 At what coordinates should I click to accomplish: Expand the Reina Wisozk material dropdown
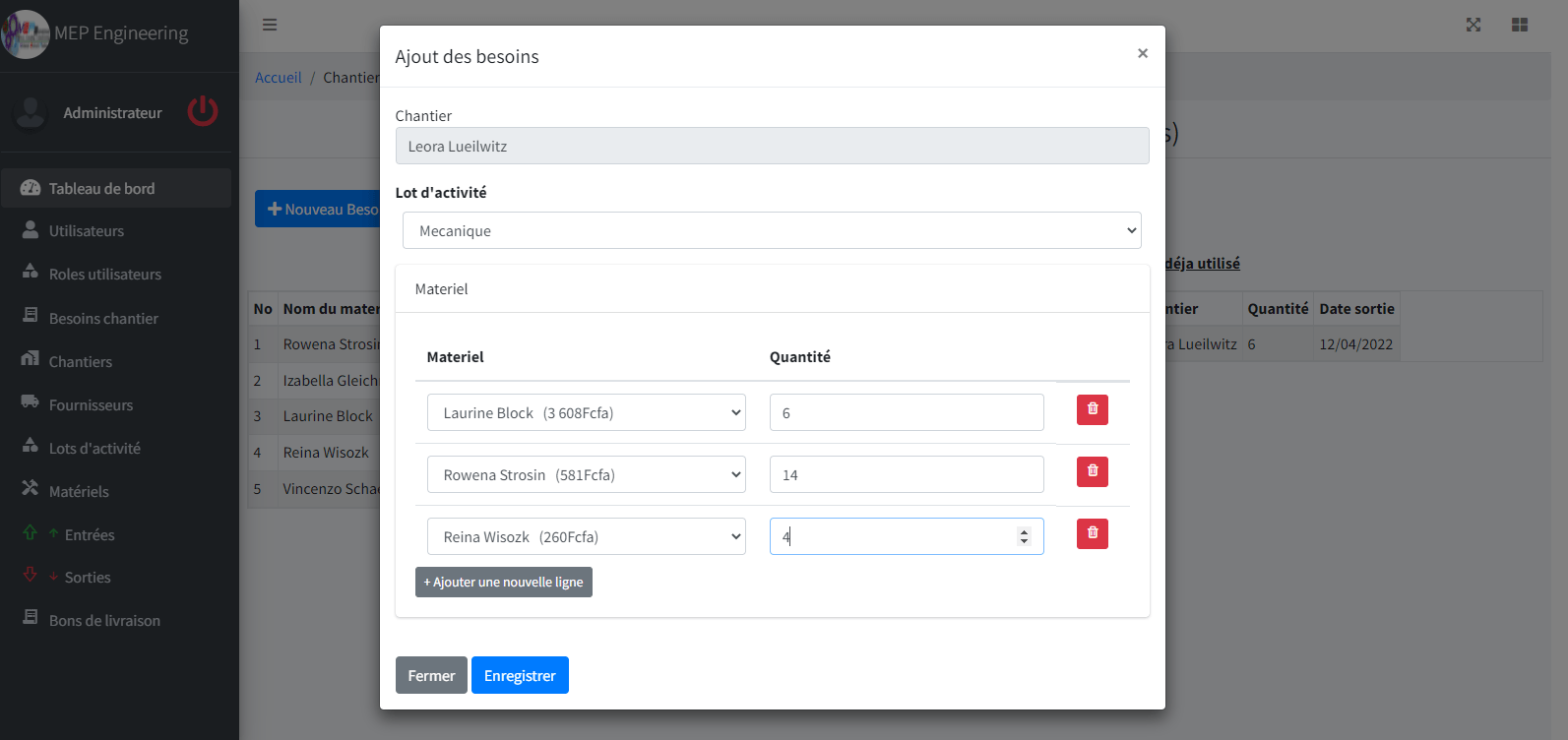(x=586, y=536)
